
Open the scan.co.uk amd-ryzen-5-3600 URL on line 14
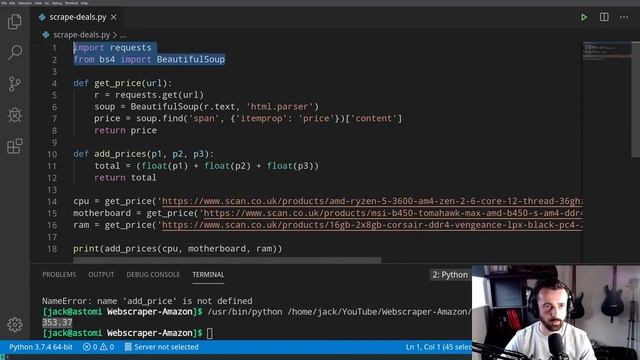tap(372, 201)
